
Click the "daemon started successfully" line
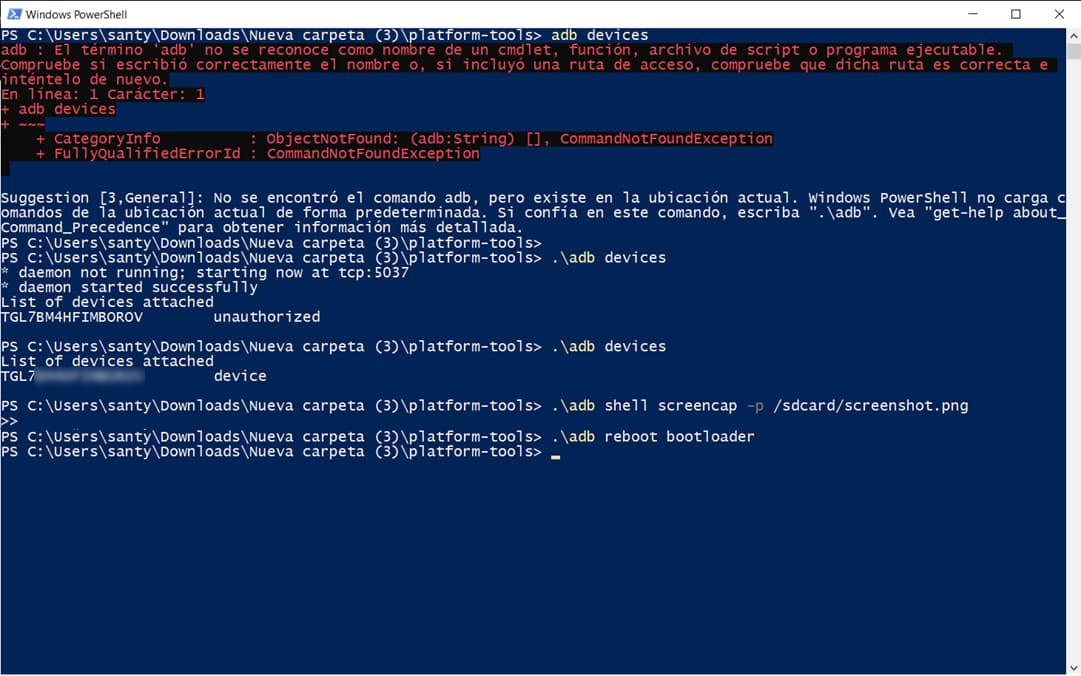point(129,287)
